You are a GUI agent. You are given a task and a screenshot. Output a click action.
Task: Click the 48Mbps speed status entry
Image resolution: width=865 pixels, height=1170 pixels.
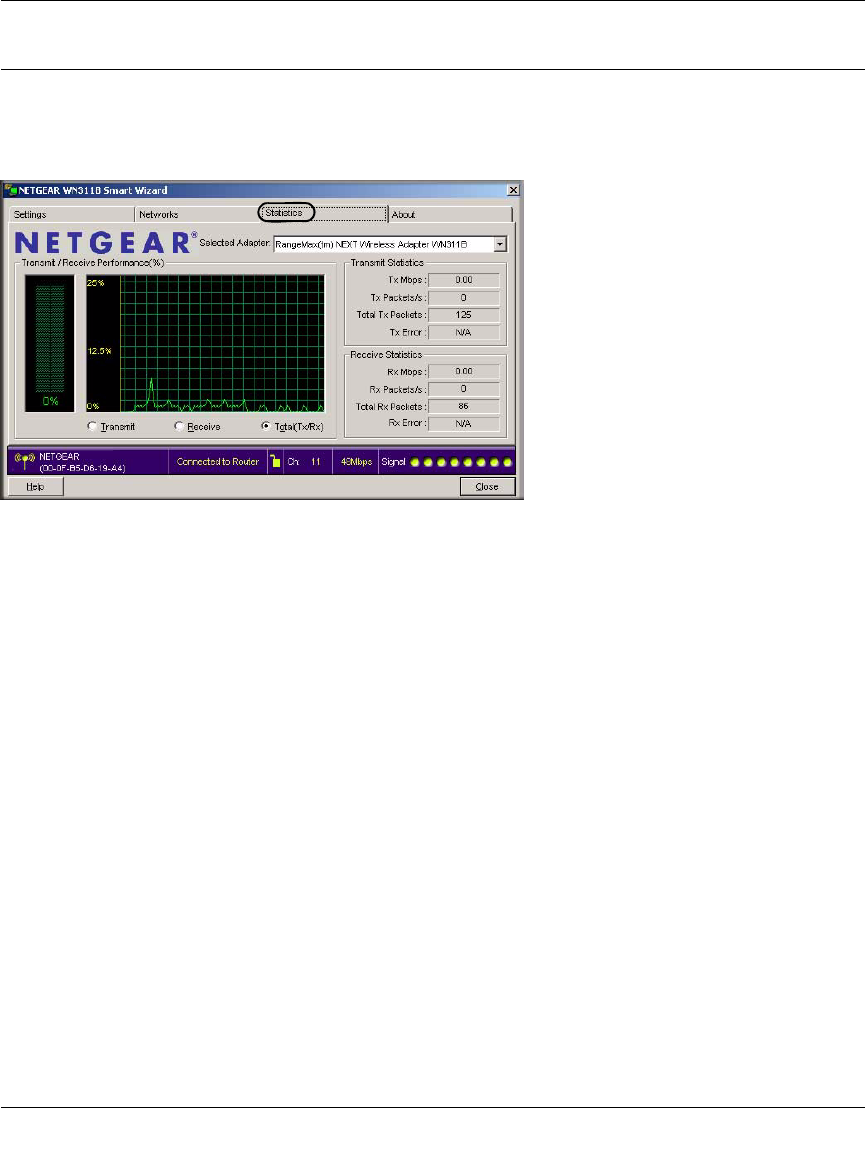pos(356,462)
